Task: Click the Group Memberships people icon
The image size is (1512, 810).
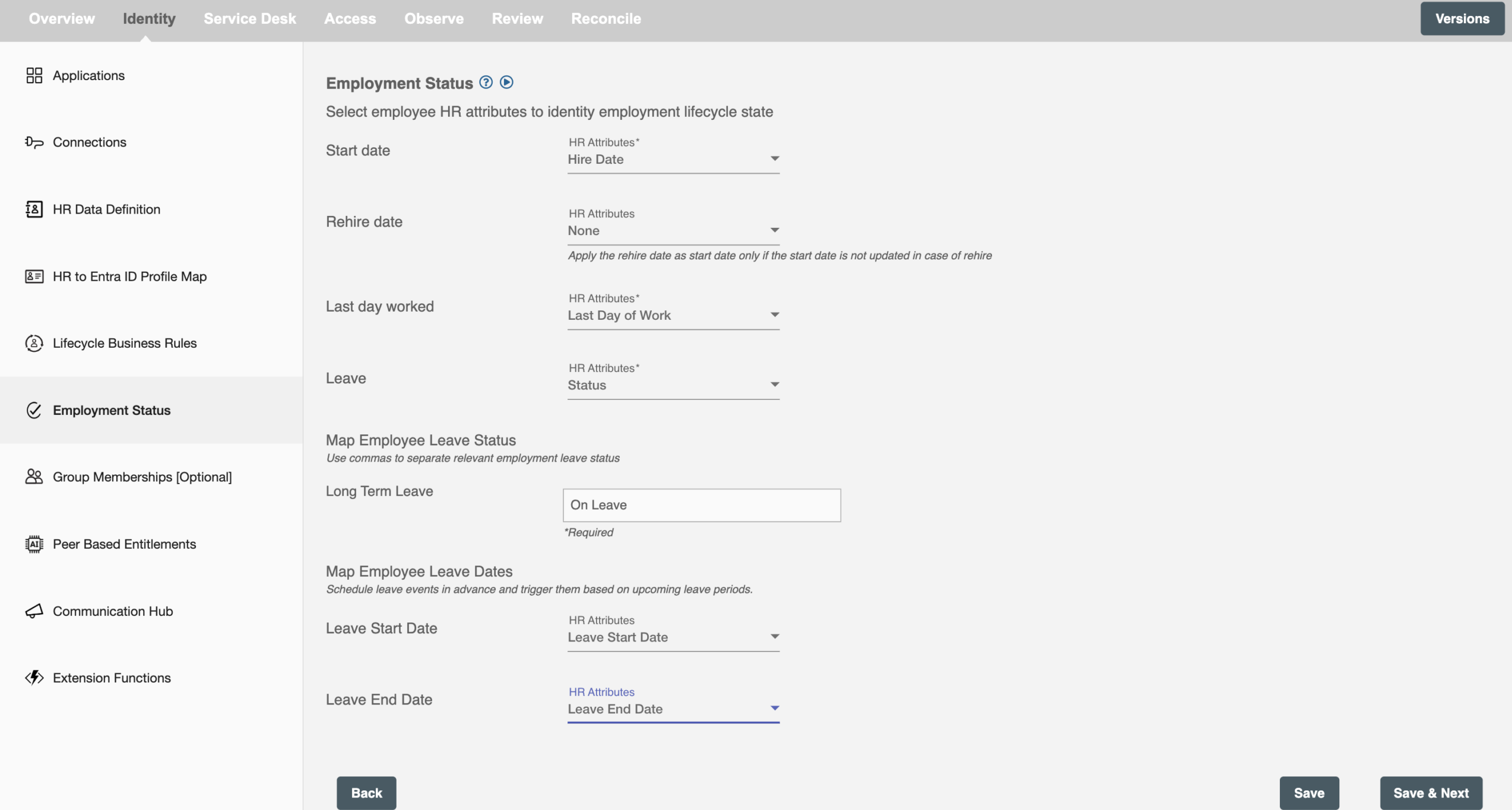Action: click(34, 477)
